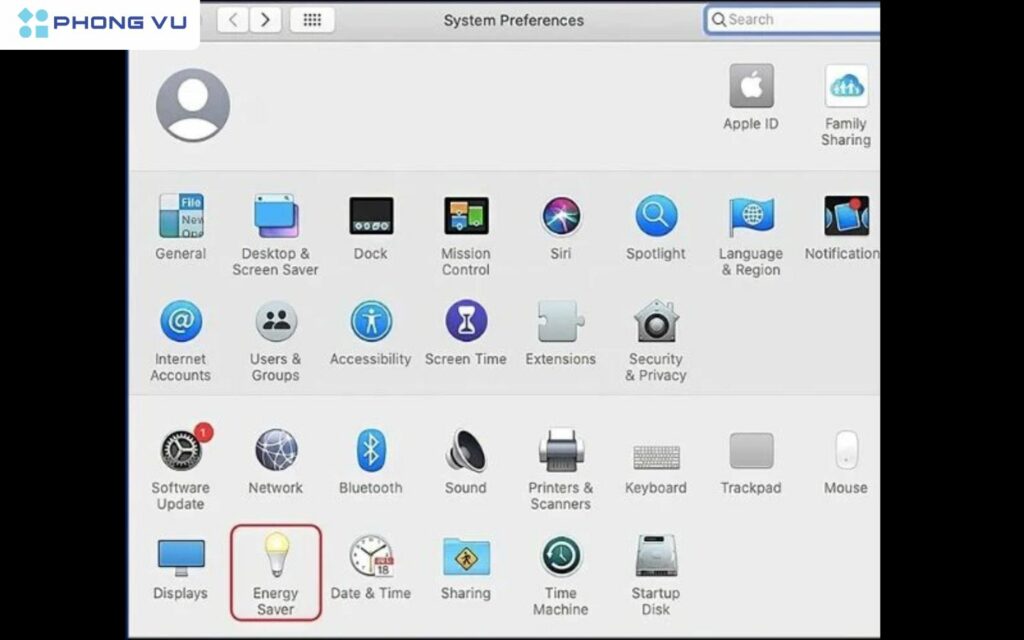Open Accessibility preferences
1024x640 pixels.
pyautogui.click(x=370, y=323)
